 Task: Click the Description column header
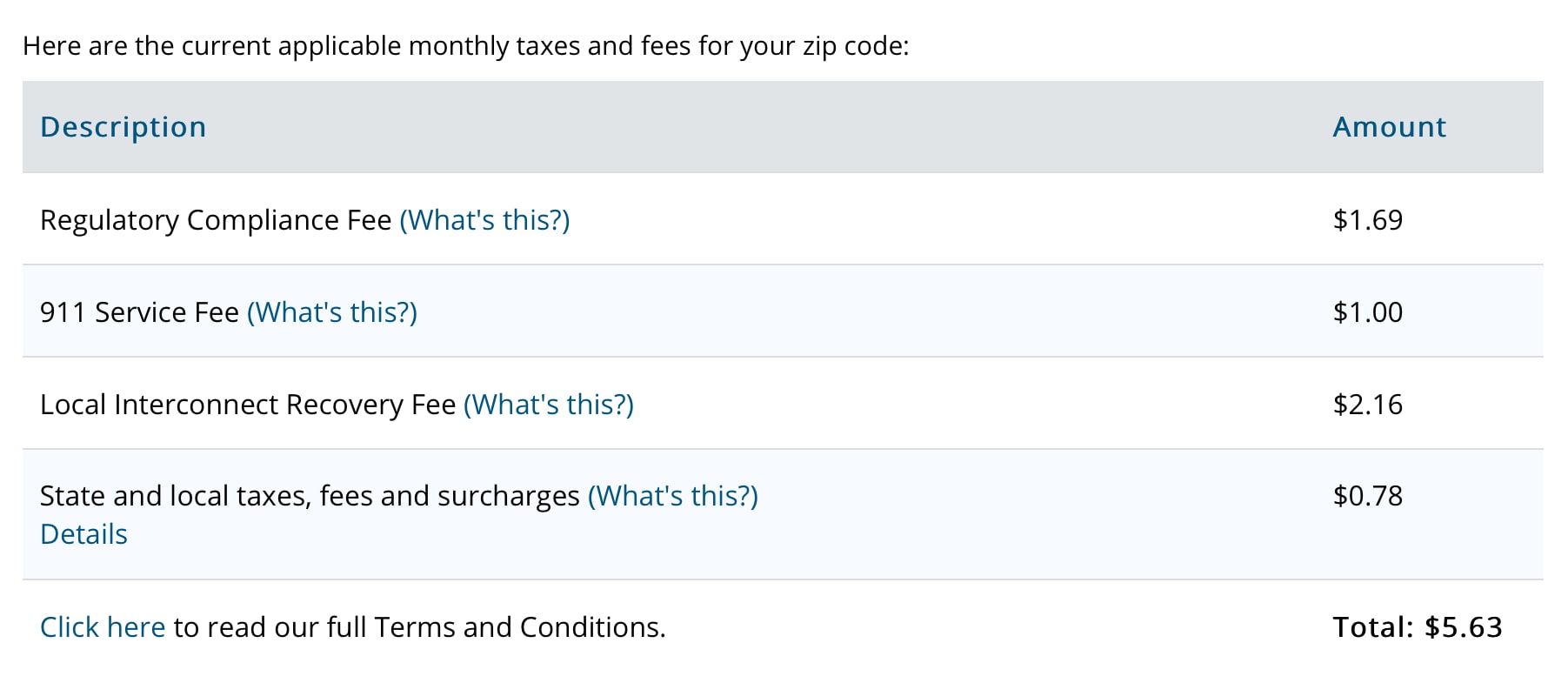123,127
